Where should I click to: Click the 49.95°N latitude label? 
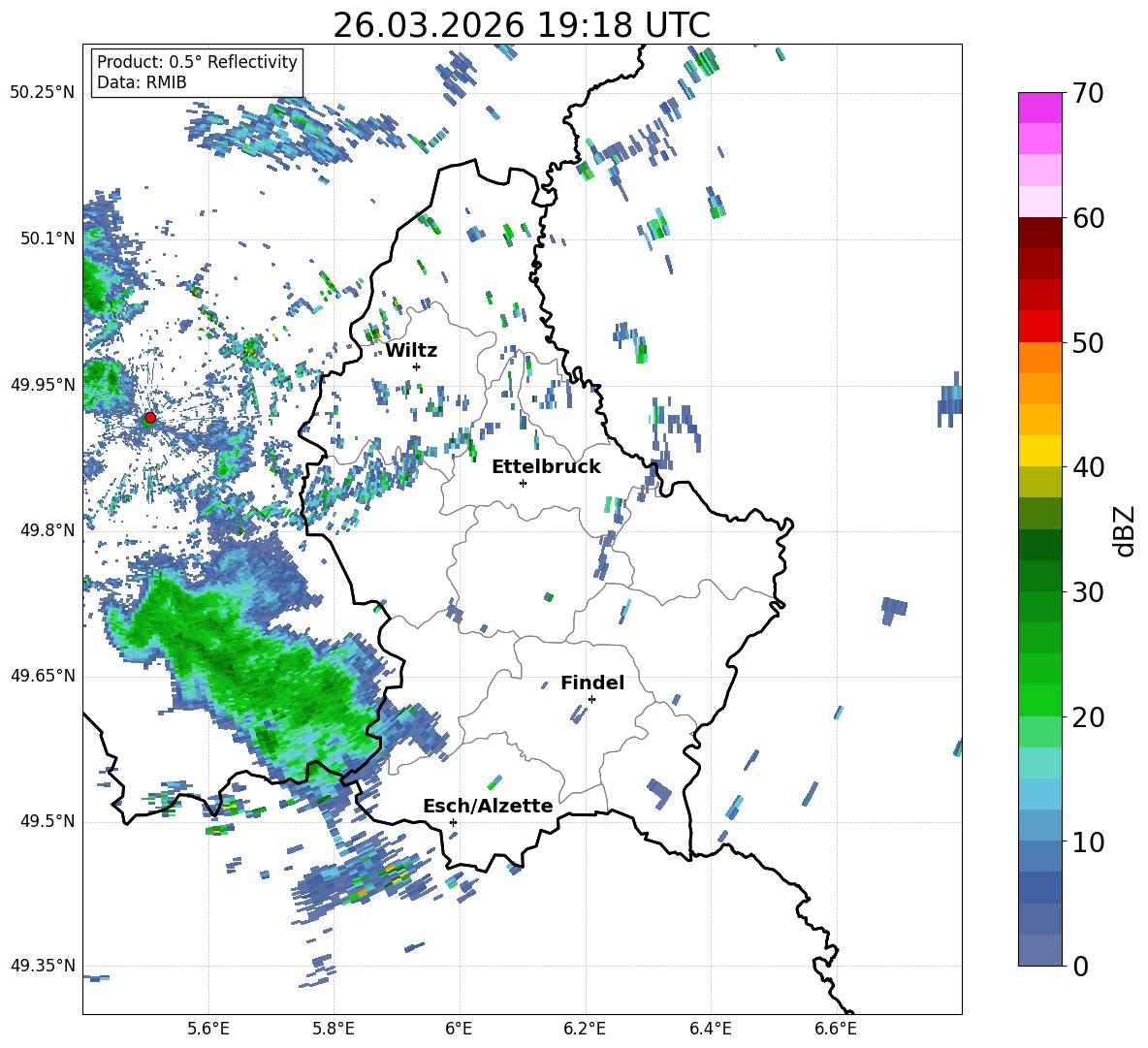[43, 385]
